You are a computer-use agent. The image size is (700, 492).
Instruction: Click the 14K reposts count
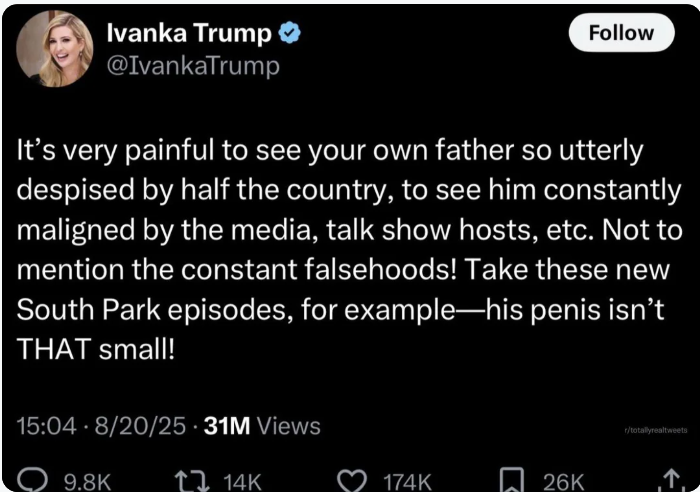click(242, 483)
